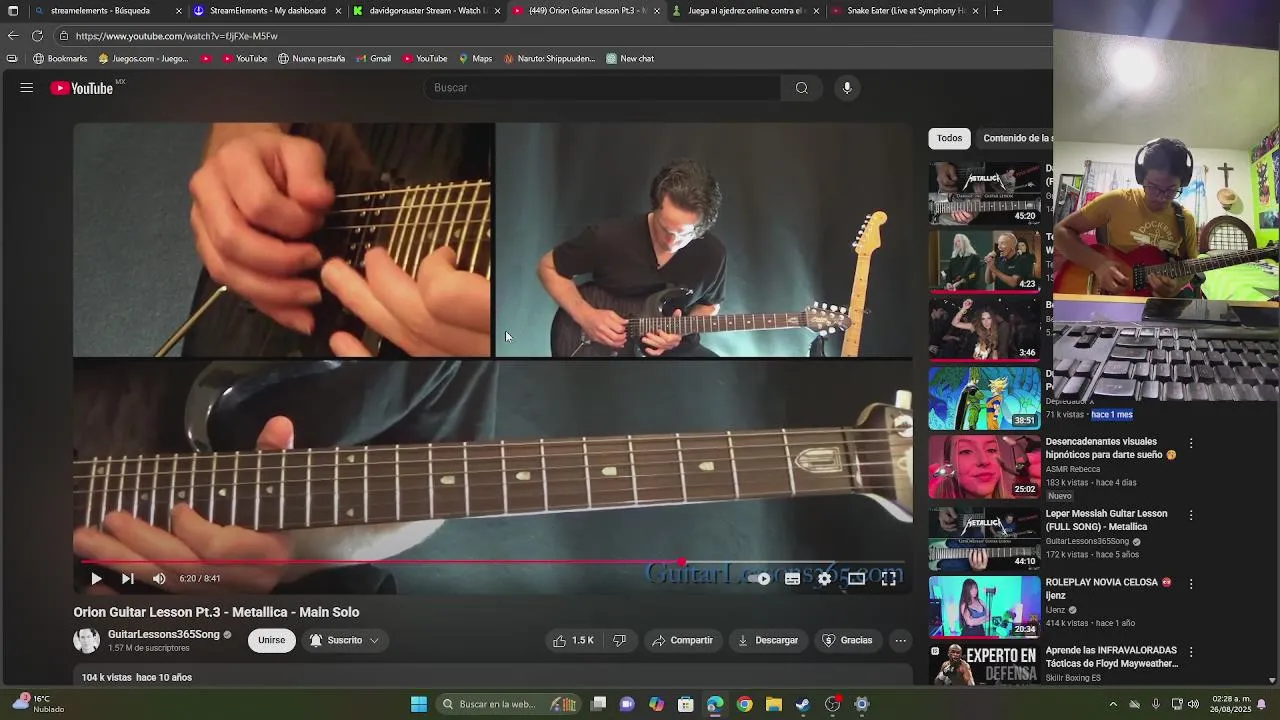Open New chat bookmark
This screenshot has height=720, width=1280.
click(630, 59)
